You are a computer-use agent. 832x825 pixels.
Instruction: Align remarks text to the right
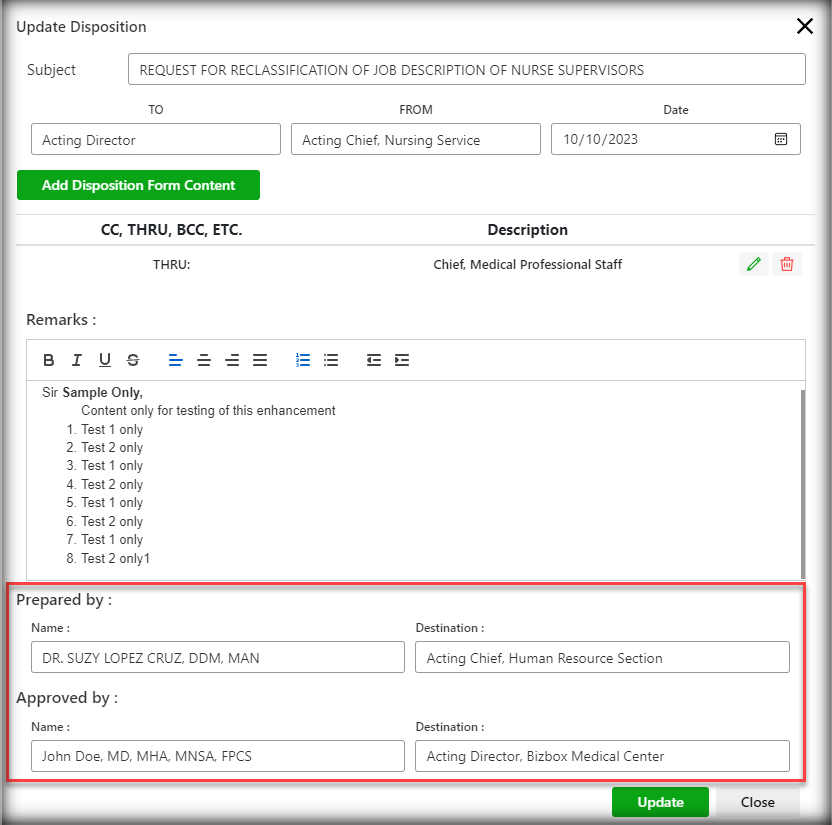[232, 360]
